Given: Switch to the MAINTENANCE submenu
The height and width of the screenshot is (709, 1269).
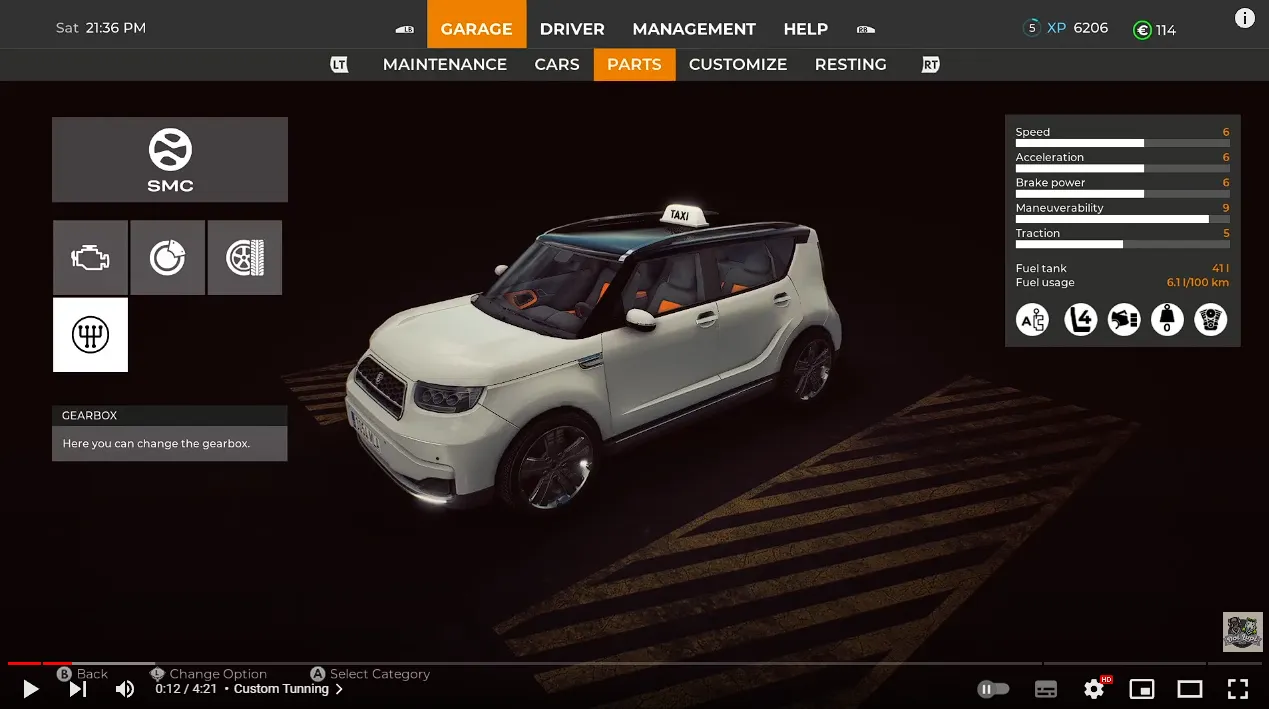Looking at the screenshot, I should pyautogui.click(x=445, y=64).
